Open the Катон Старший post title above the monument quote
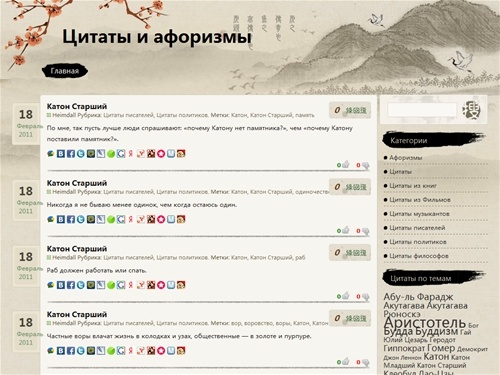Image resolution: width=500 pixels, height=375 pixels. coord(77,106)
